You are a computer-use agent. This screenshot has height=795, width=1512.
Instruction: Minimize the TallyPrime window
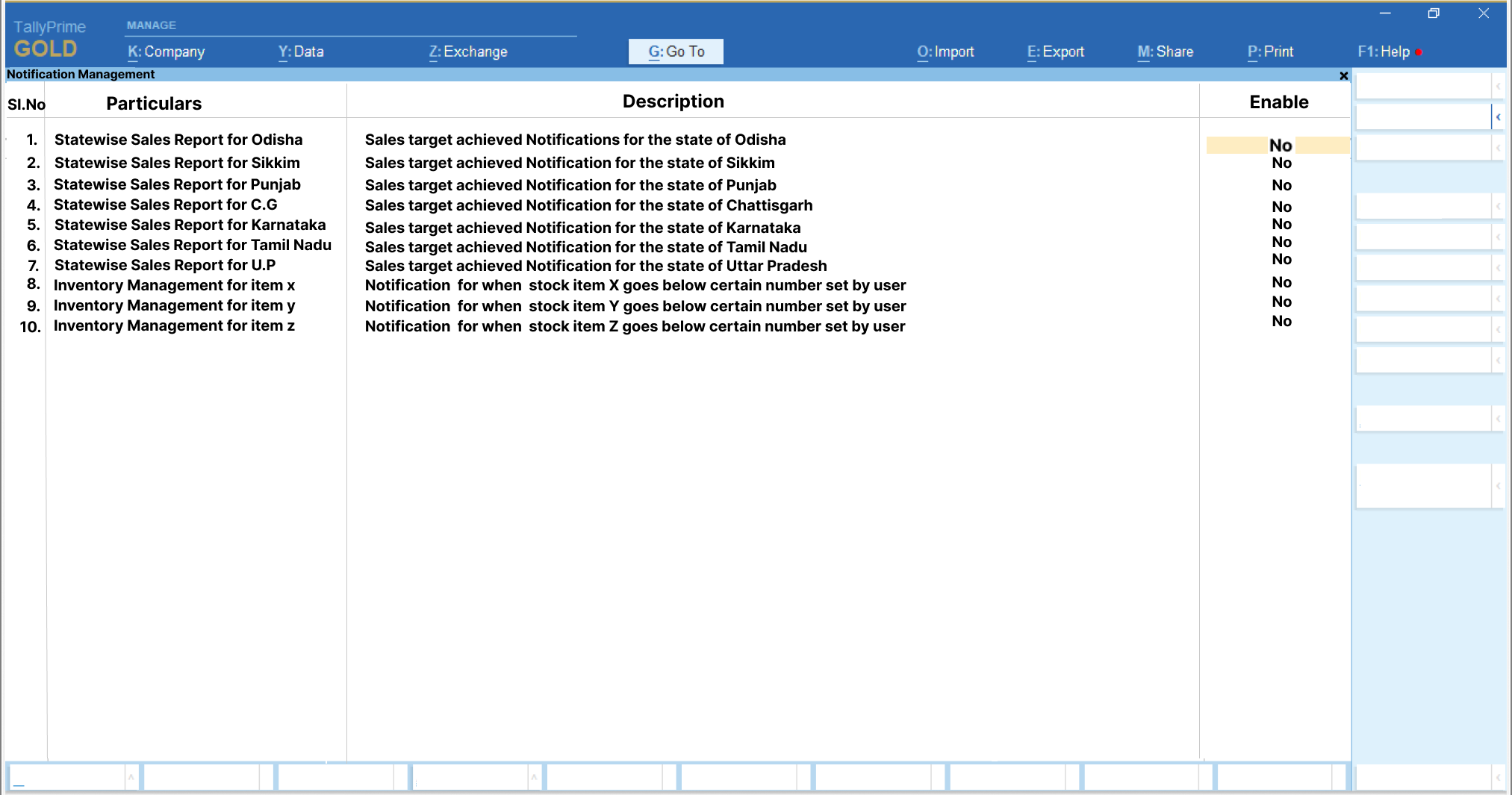[1384, 13]
